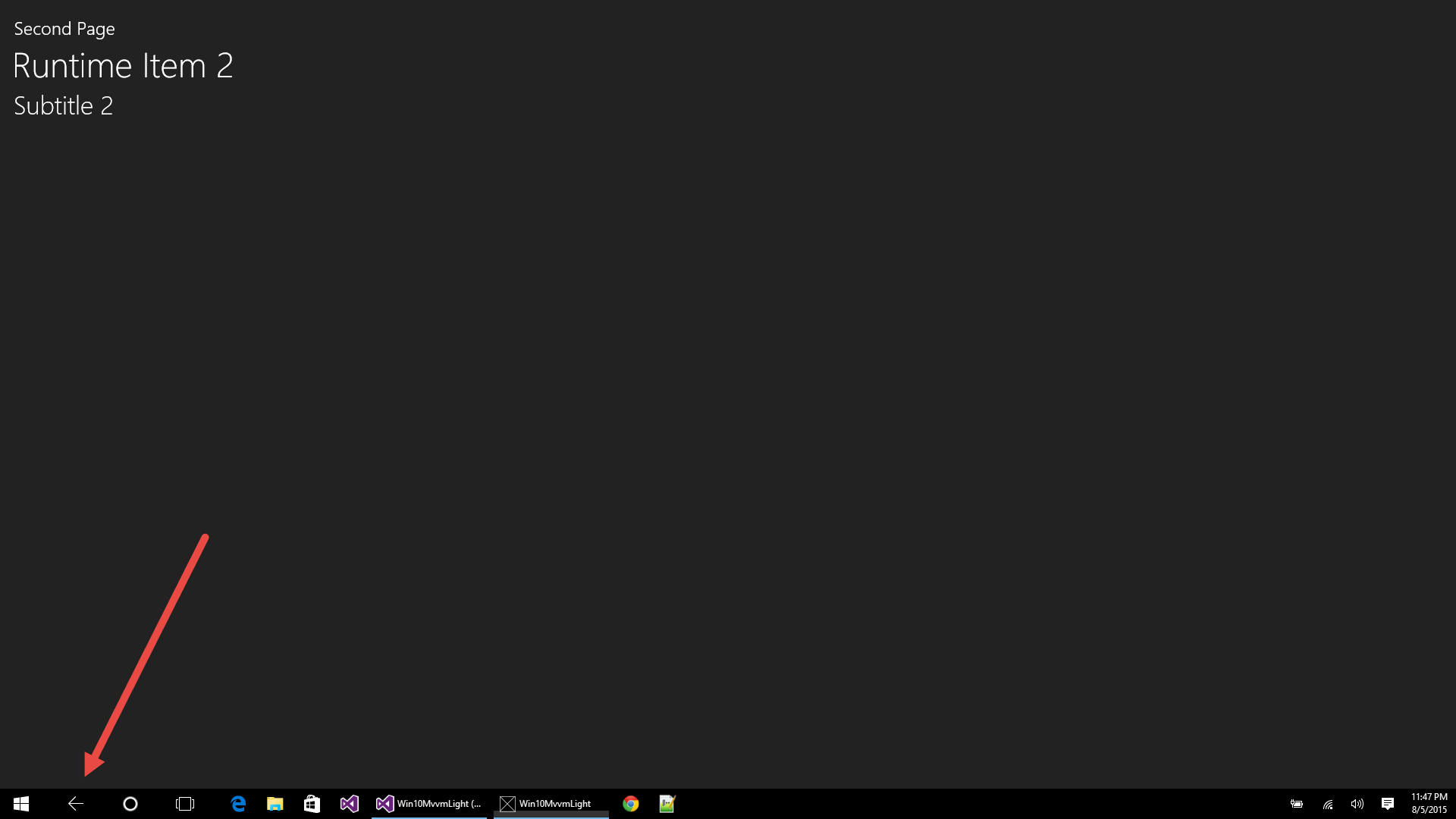1456x819 pixels.
Task: Open File Explorer from the taskbar
Action: click(275, 803)
